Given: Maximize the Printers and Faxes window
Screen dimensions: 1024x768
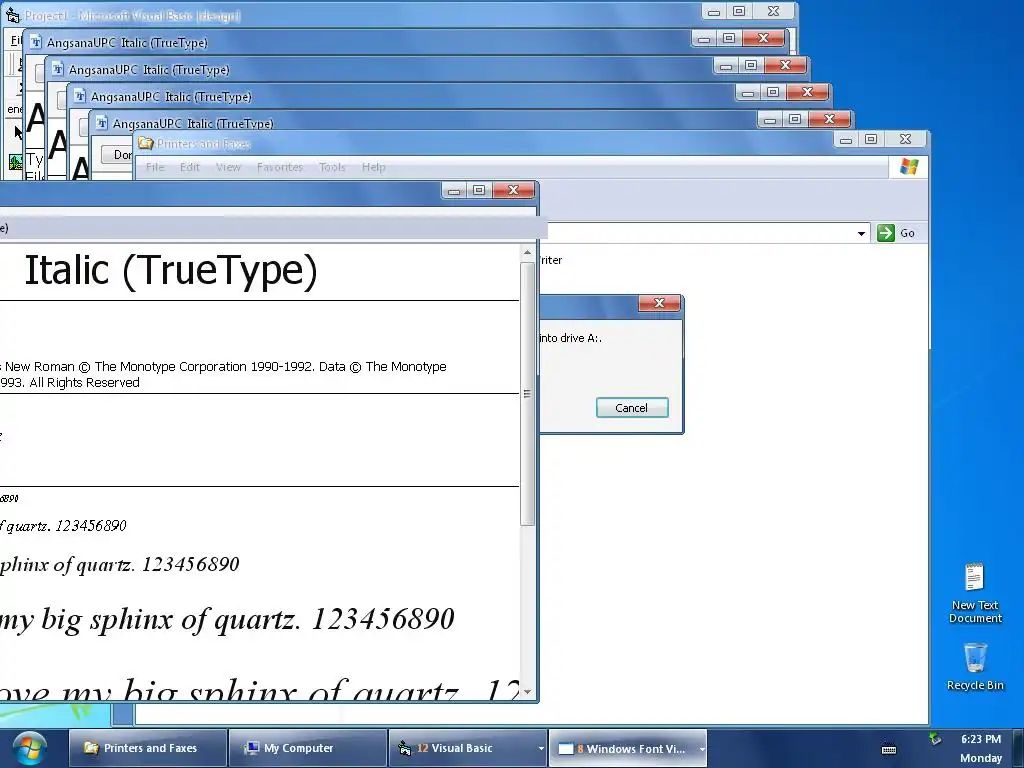Looking at the screenshot, I should [x=871, y=139].
